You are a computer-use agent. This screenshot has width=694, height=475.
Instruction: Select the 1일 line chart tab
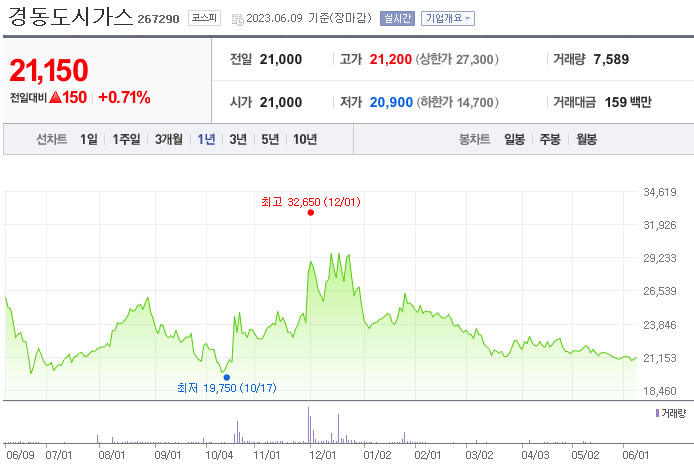89,139
